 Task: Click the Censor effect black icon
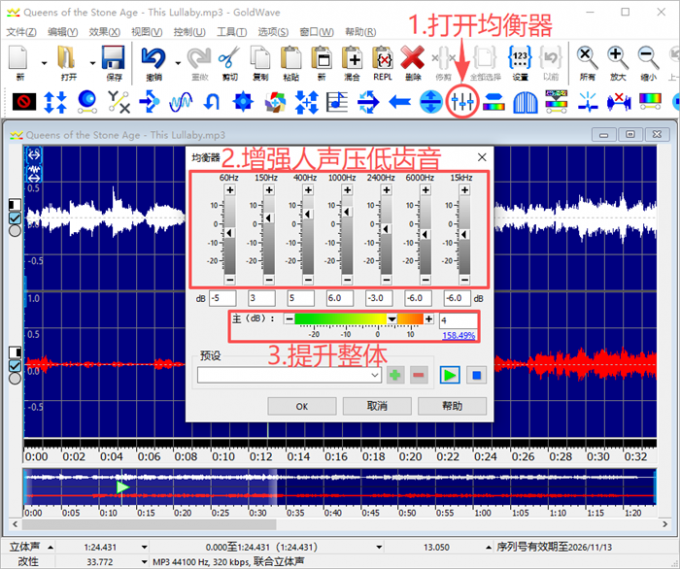24,102
